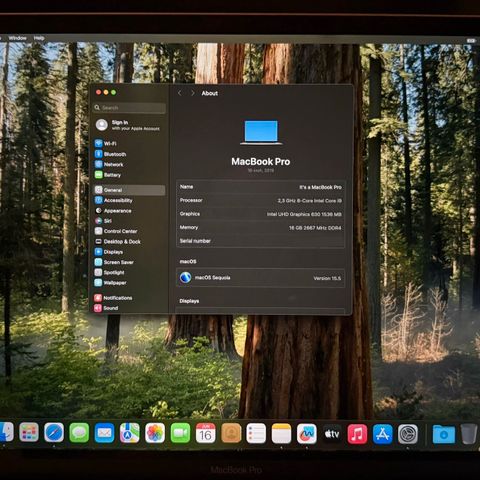Open the Contacts app in Dock

click(x=231, y=433)
